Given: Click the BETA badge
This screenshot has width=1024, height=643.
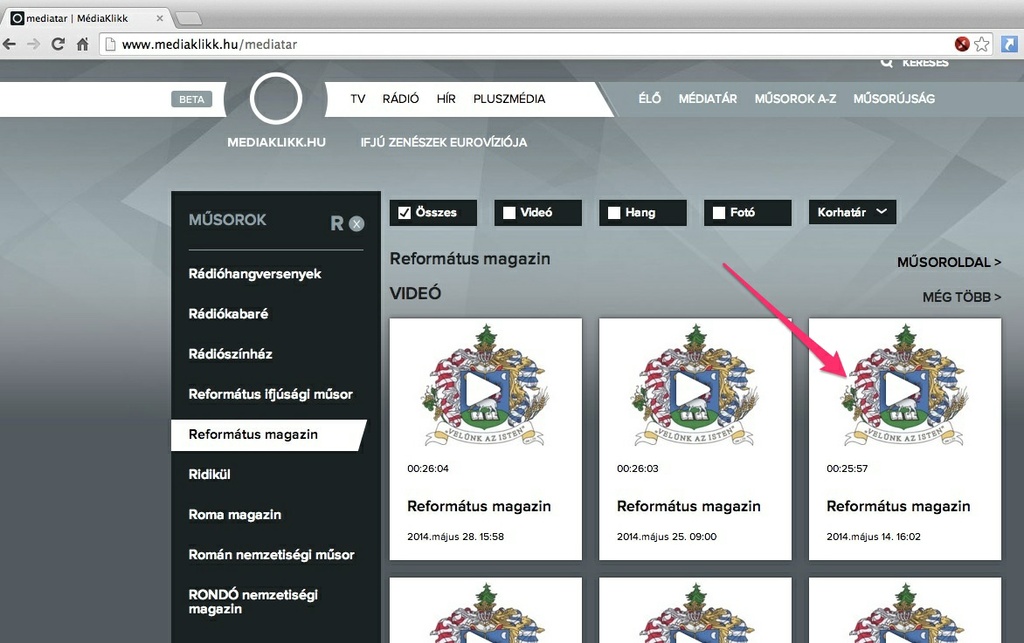Looking at the screenshot, I should 191,99.
